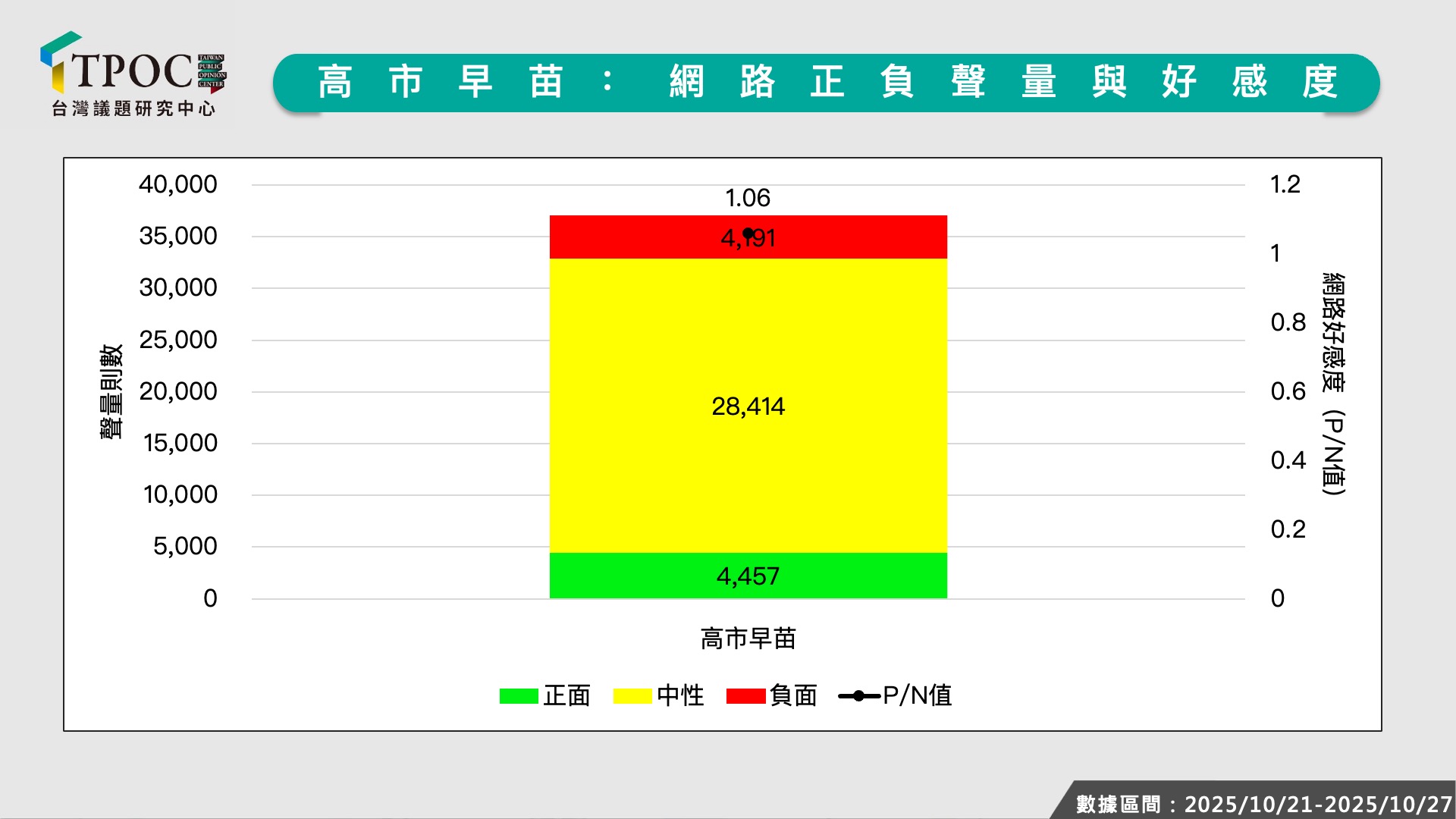
Task: Click the 聲量則數 left axis title
Action: coord(111,391)
